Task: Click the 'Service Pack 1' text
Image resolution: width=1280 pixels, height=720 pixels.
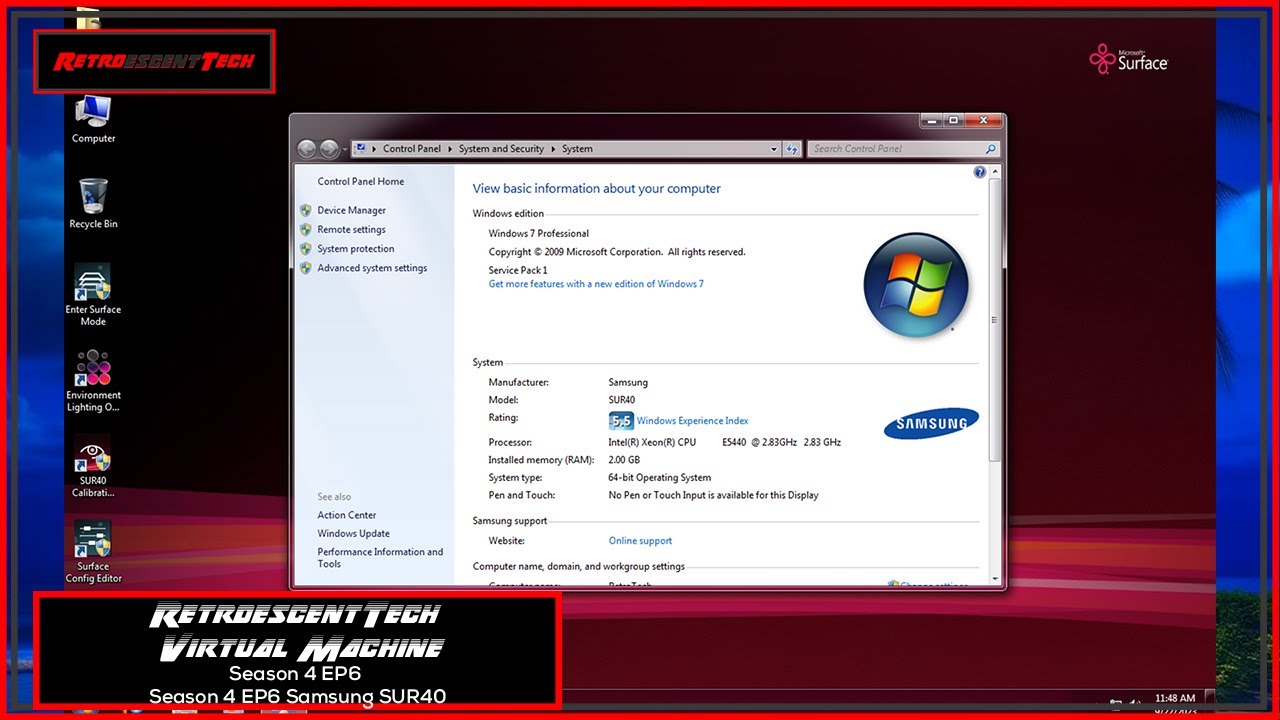Action: pyautogui.click(x=518, y=270)
